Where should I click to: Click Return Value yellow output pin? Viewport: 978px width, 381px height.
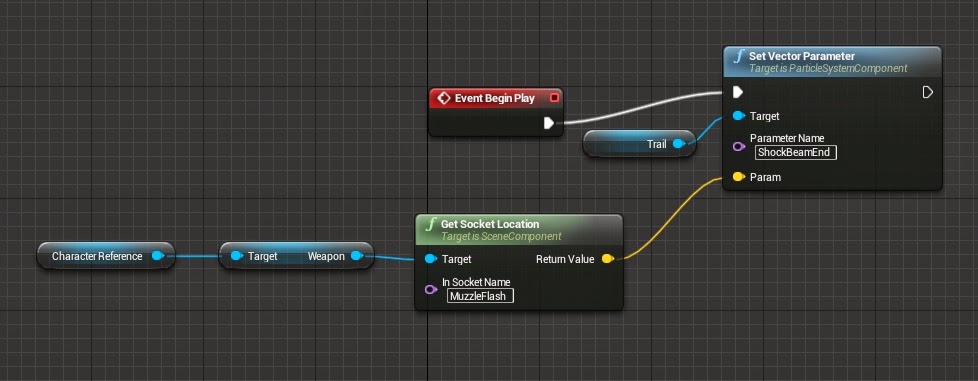point(608,259)
